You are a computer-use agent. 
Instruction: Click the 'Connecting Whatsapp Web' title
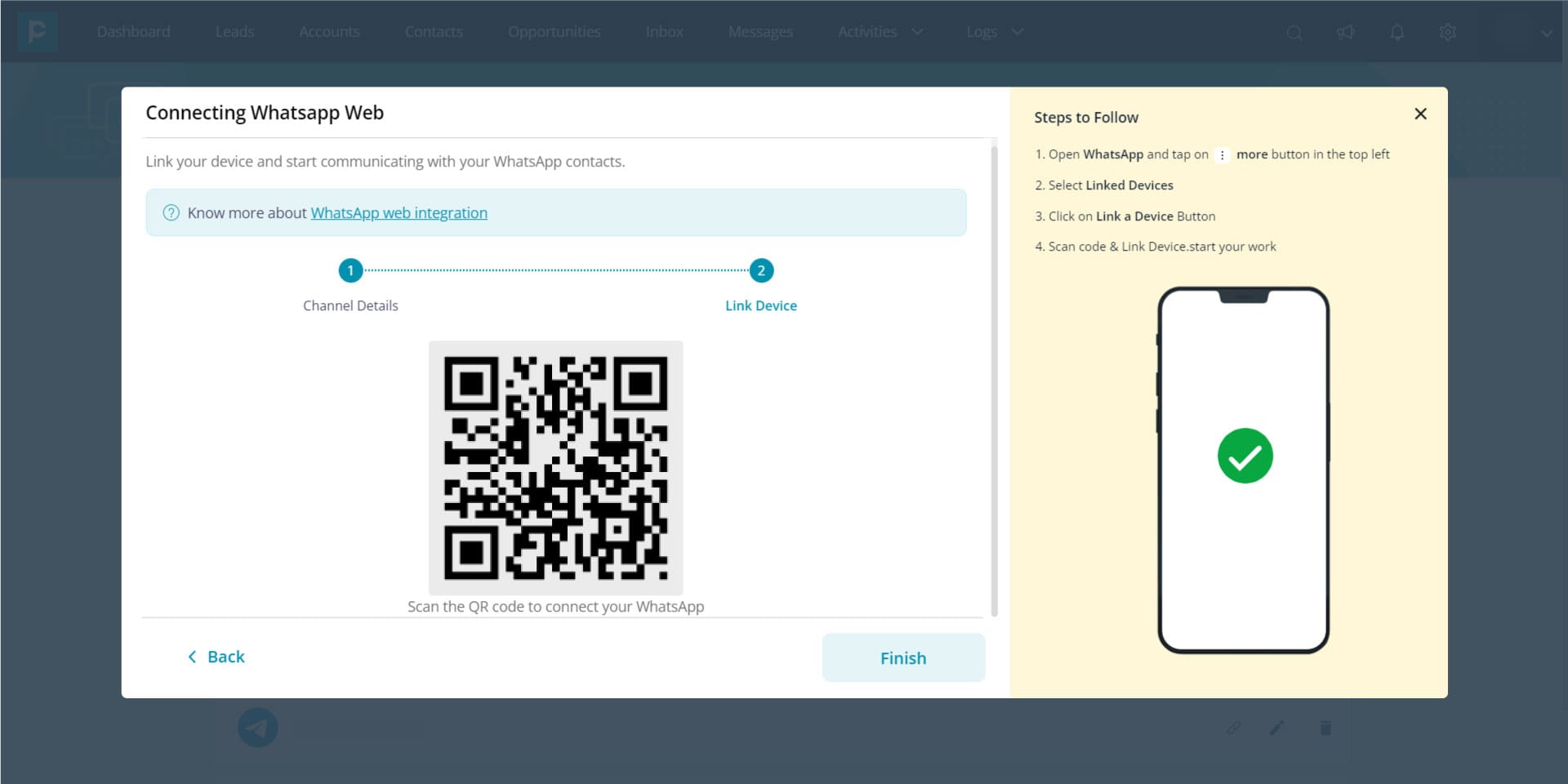tap(265, 113)
